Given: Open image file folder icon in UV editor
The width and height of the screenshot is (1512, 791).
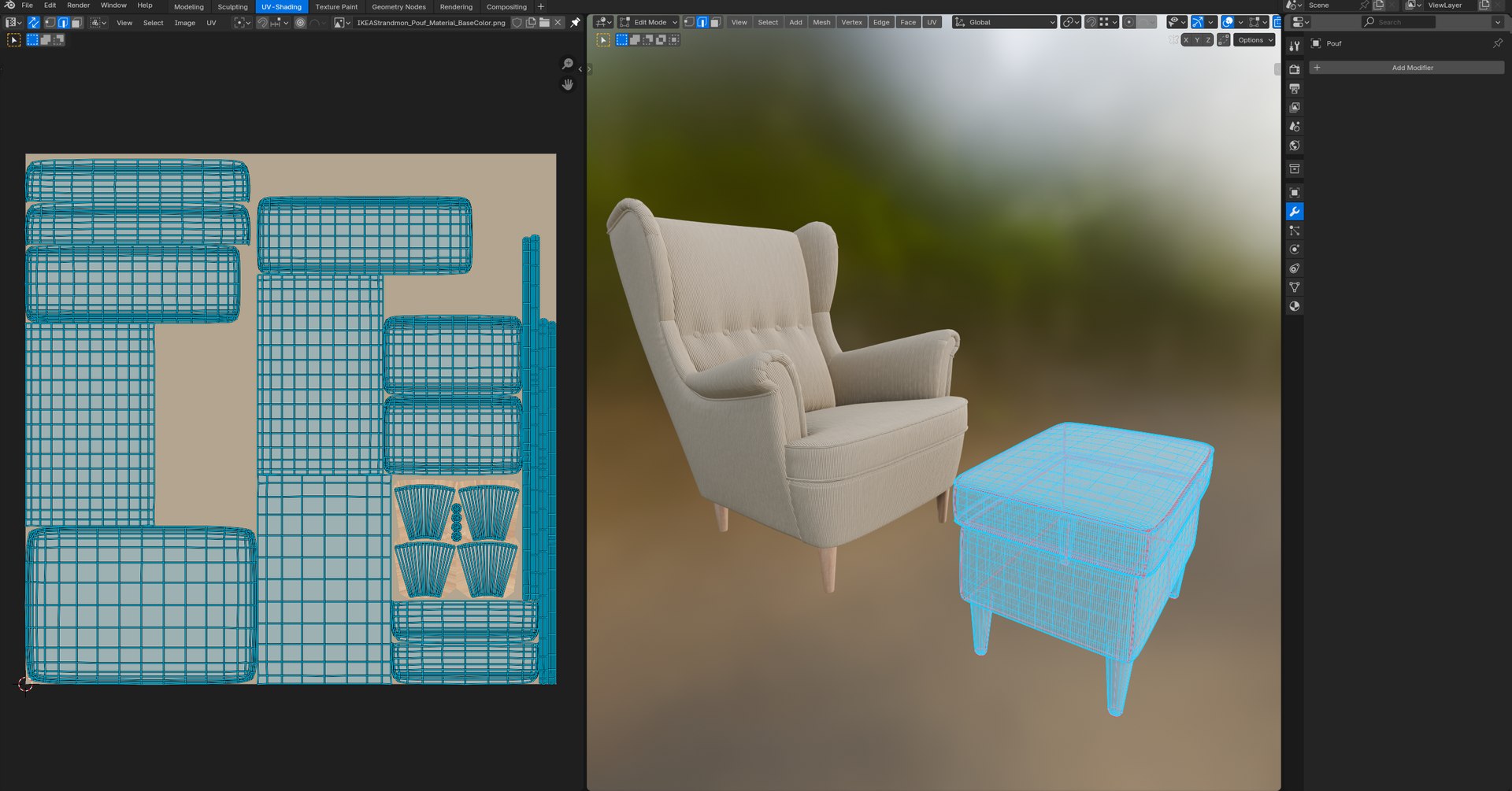Looking at the screenshot, I should tap(544, 23).
